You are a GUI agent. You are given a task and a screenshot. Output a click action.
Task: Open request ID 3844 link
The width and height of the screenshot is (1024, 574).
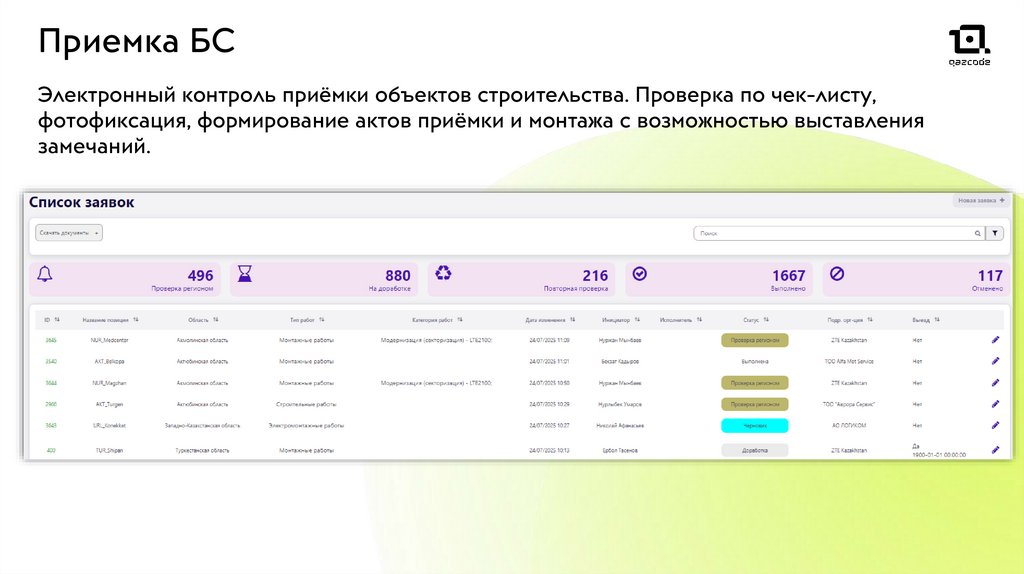pos(51,383)
